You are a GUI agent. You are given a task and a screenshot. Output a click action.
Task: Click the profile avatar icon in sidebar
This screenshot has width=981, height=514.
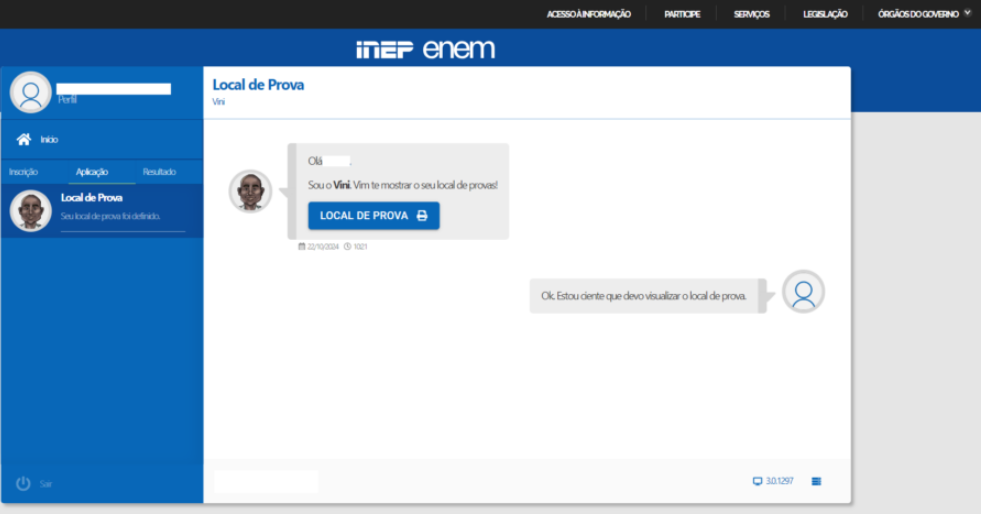(30, 93)
